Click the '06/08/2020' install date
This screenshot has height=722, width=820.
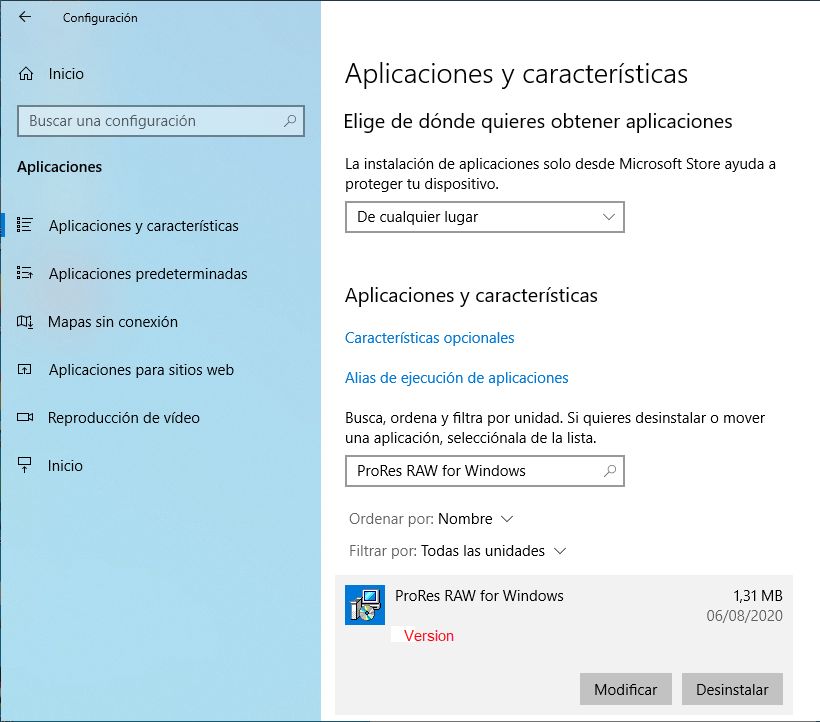[x=745, y=615]
